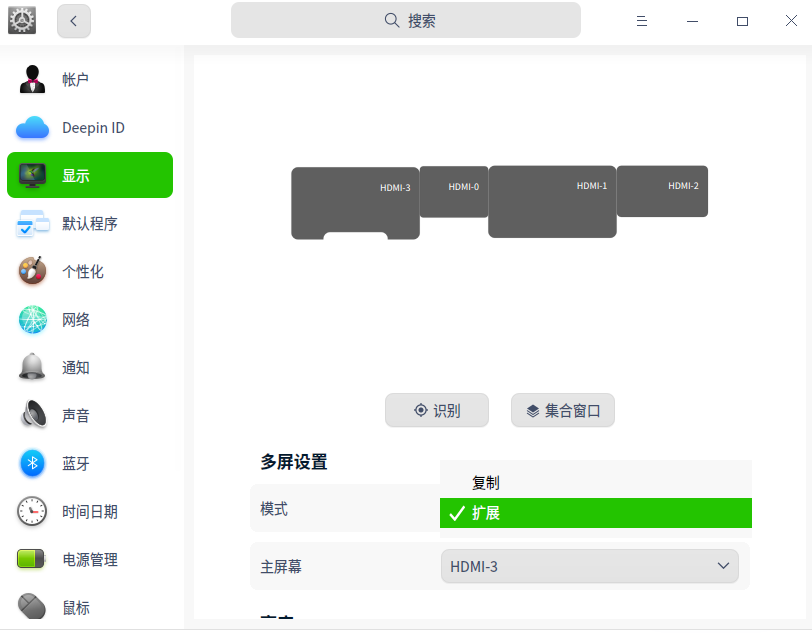Open 声音 settings section
Viewport: 812px width, 633px height.
pos(90,415)
